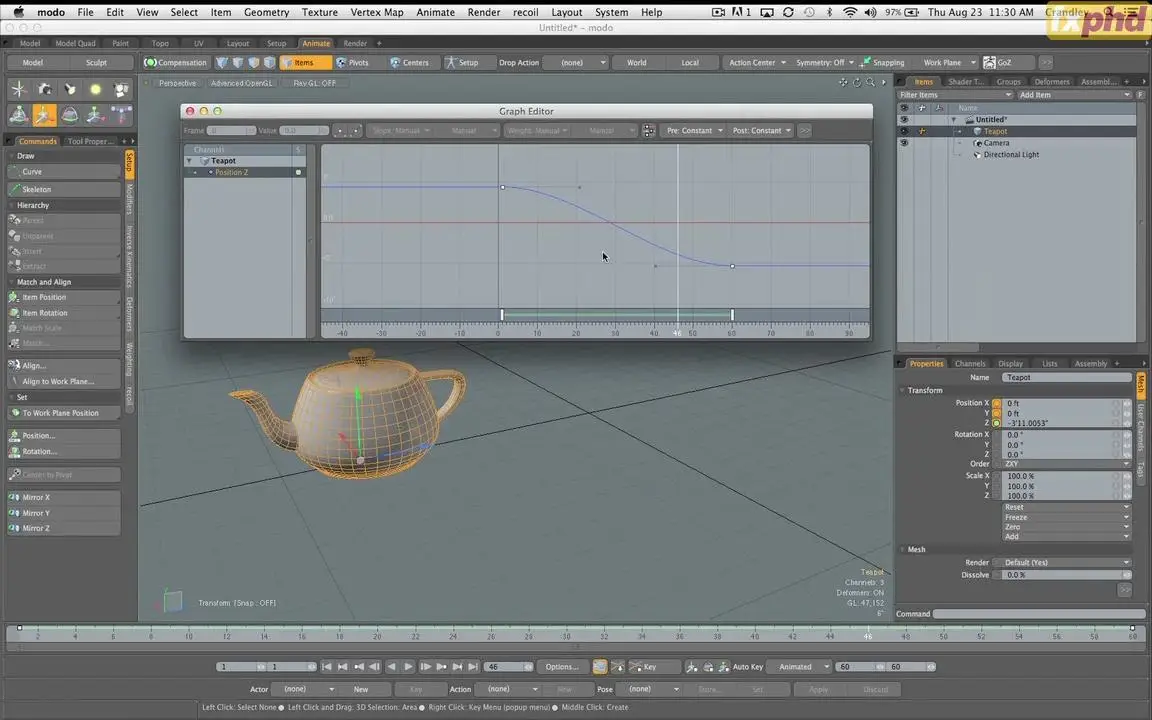The height and width of the screenshot is (720, 1152).
Task: Click the Compensation toolbar button
Action: click(176, 62)
